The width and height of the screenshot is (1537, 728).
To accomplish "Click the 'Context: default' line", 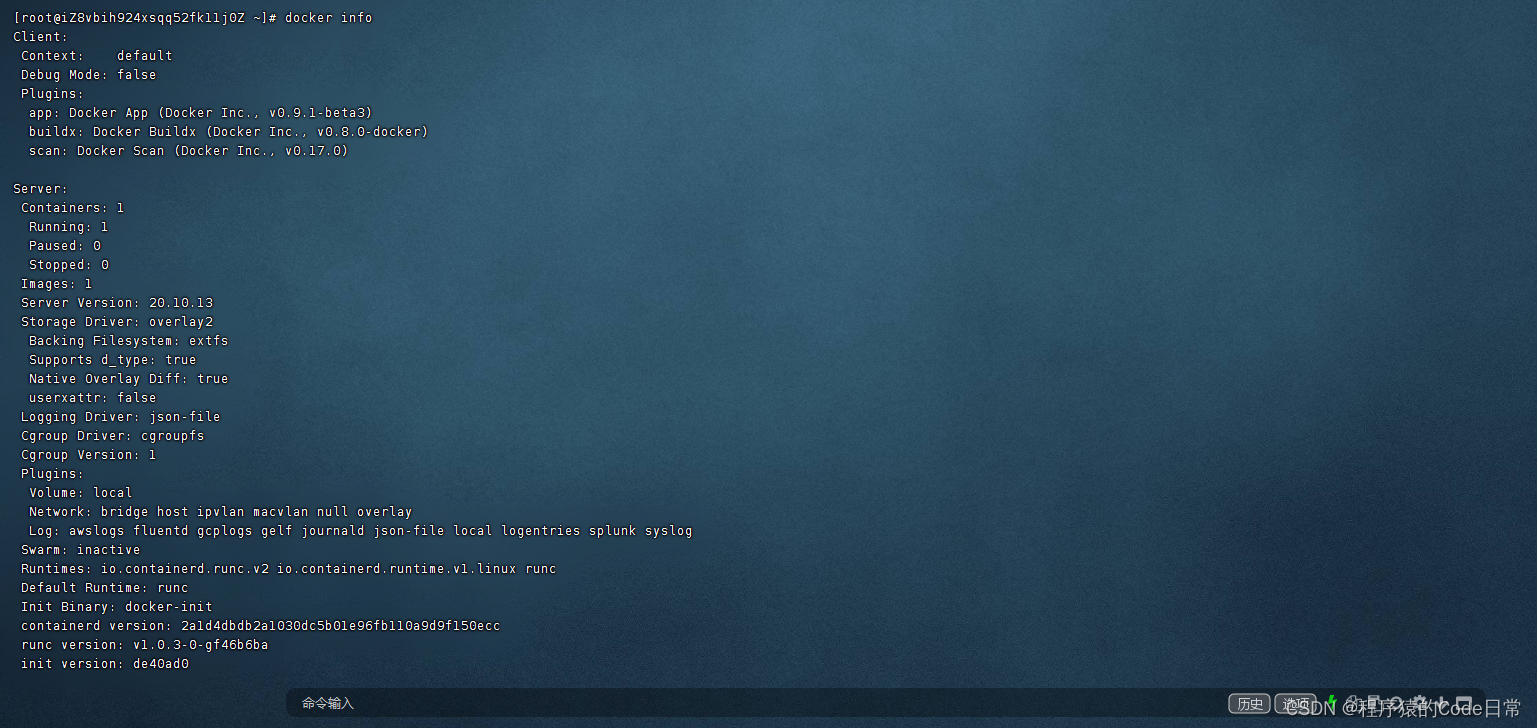I will coord(97,56).
